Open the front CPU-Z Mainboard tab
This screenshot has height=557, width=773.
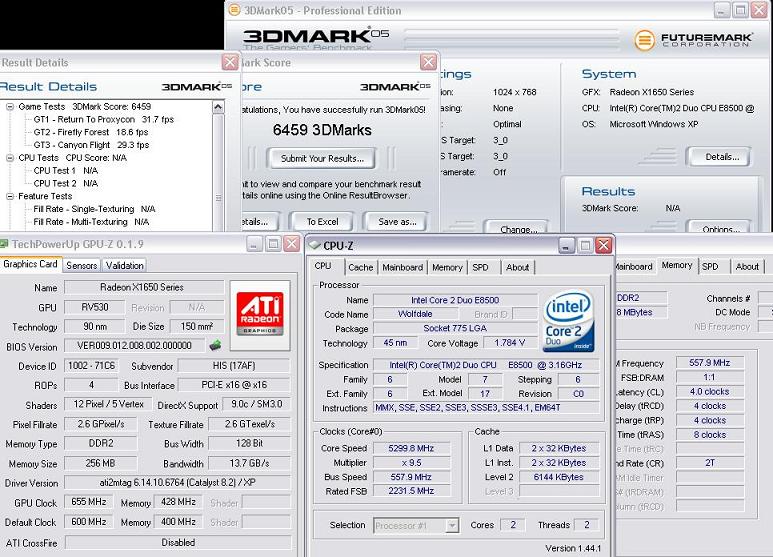coord(403,267)
